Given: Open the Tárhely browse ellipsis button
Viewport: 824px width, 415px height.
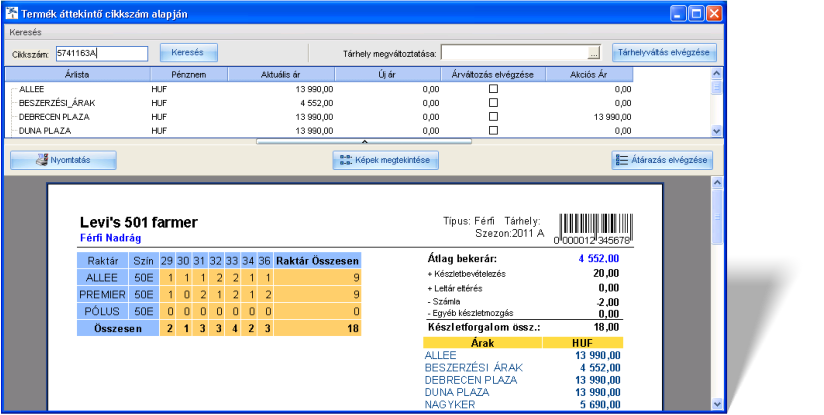Looking at the screenshot, I should 593,53.
